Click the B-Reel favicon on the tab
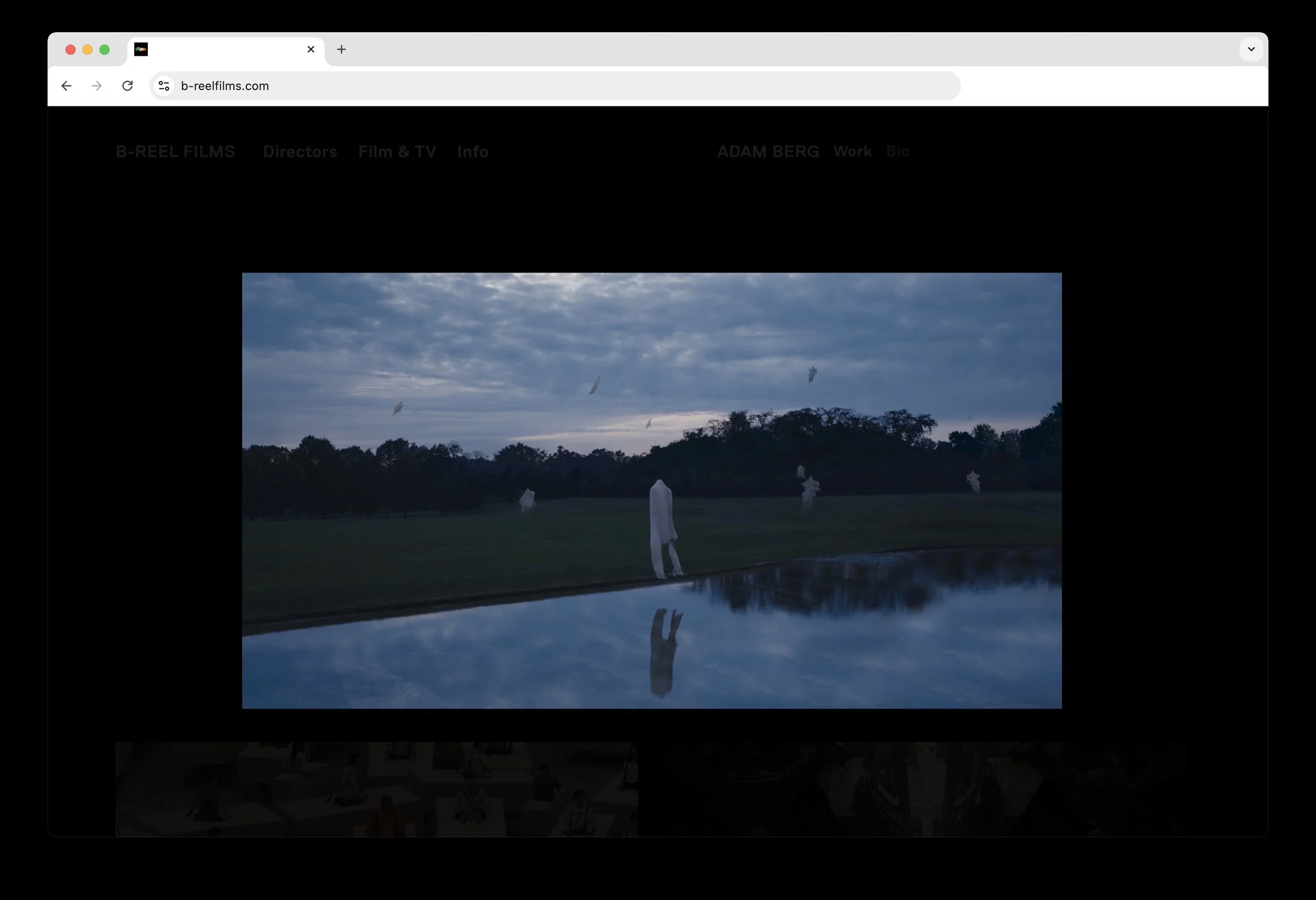 point(141,50)
